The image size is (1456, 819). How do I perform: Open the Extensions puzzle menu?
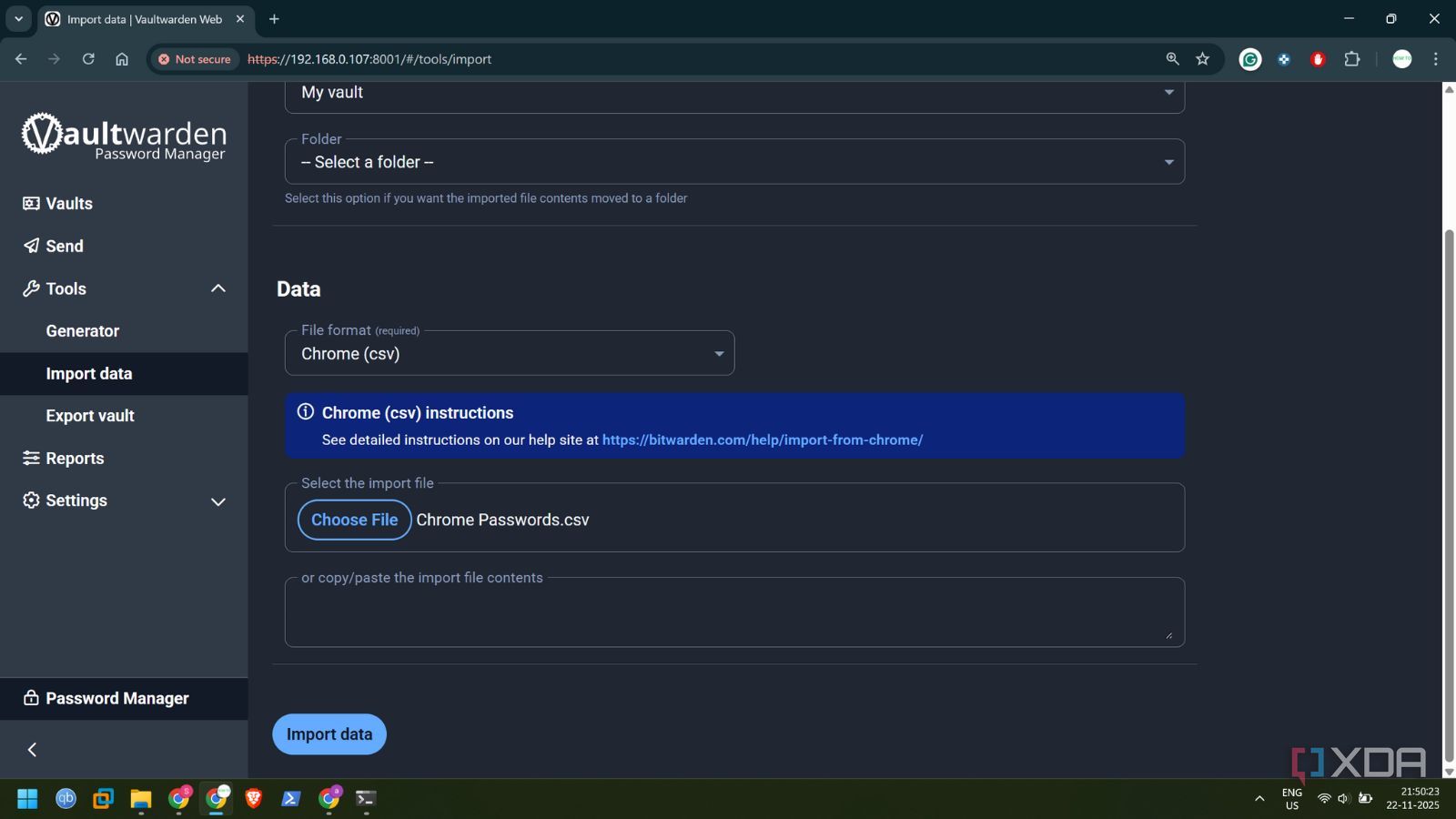pos(1352,59)
